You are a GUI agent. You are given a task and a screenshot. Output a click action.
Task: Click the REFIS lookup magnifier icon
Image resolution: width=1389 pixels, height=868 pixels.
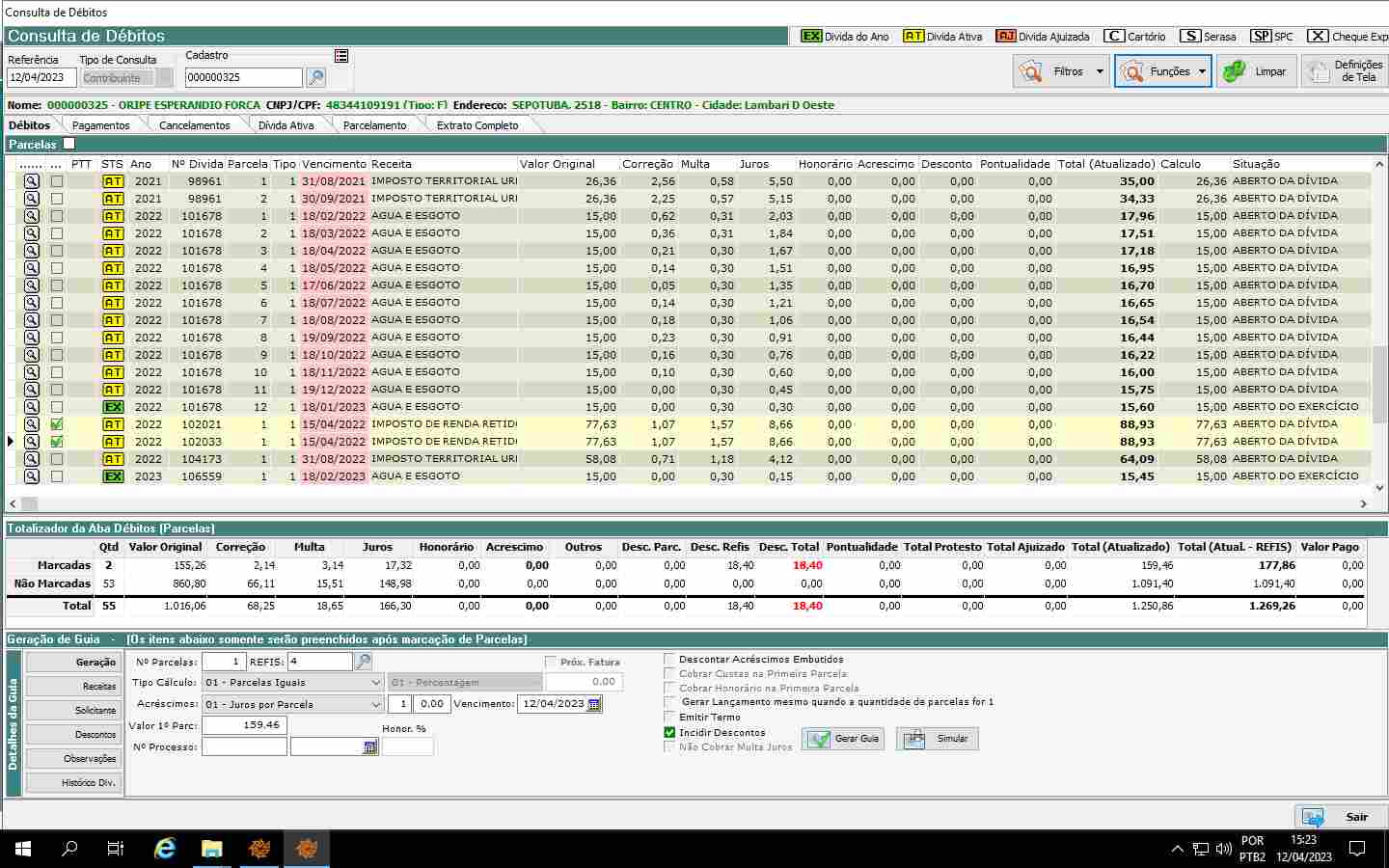(364, 662)
